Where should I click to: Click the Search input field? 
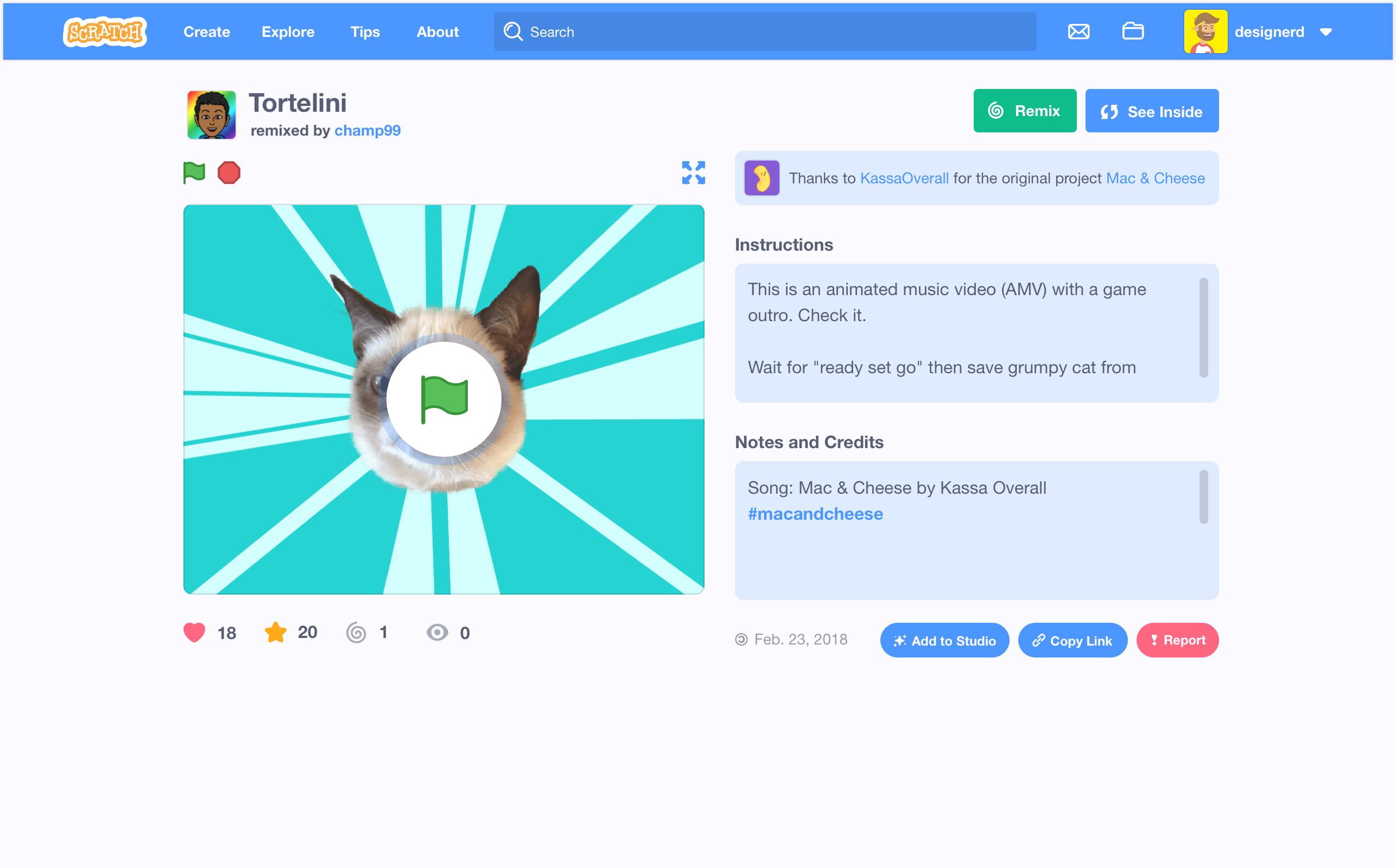(x=765, y=31)
